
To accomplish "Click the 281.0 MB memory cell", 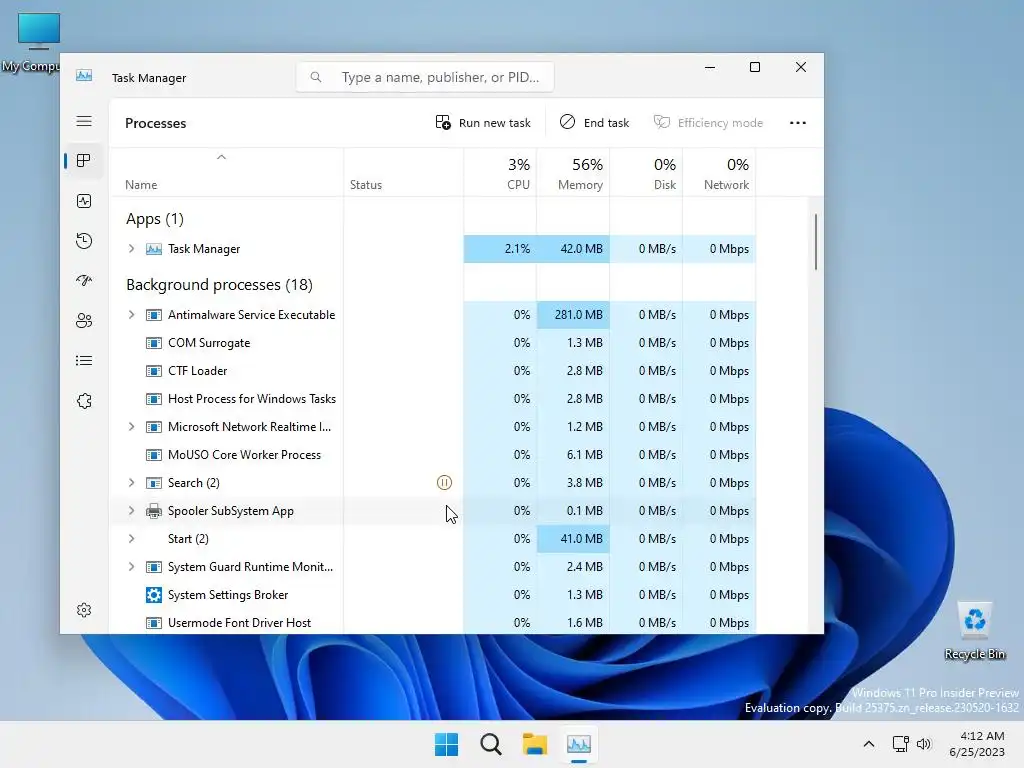I will (573, 315).
